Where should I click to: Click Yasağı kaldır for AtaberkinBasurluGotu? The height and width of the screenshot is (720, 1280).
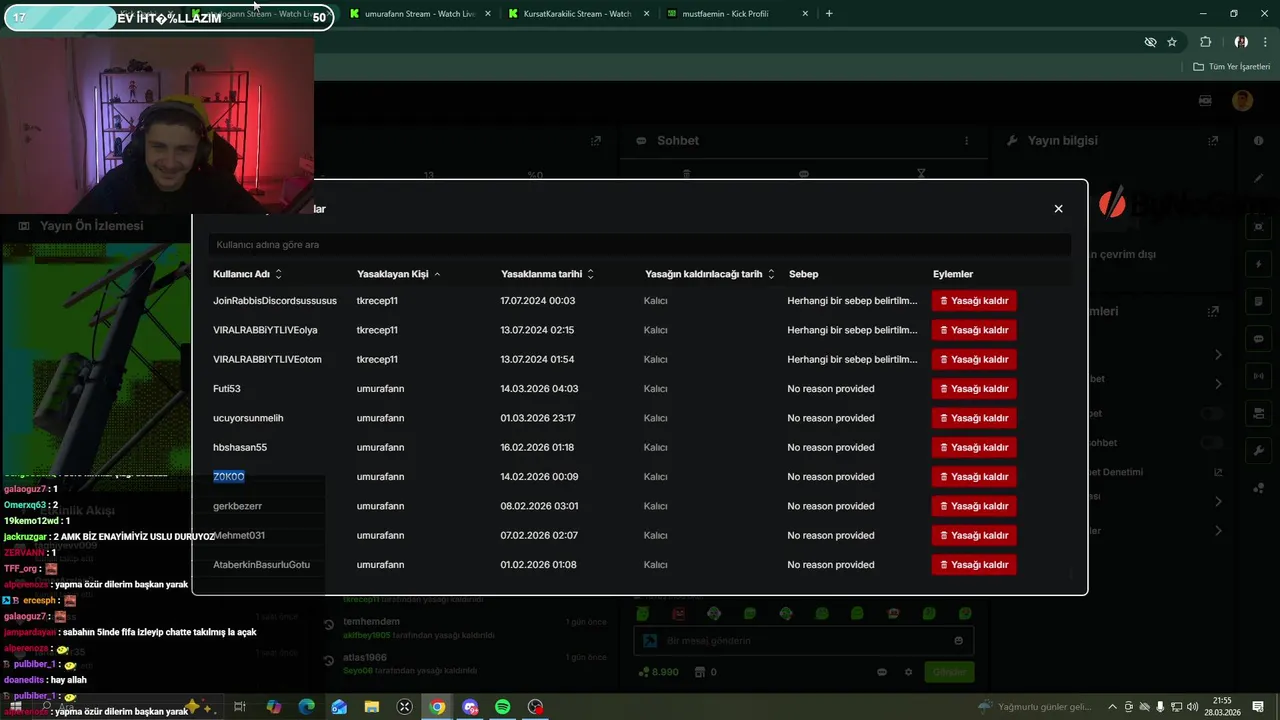coord(974,565)
